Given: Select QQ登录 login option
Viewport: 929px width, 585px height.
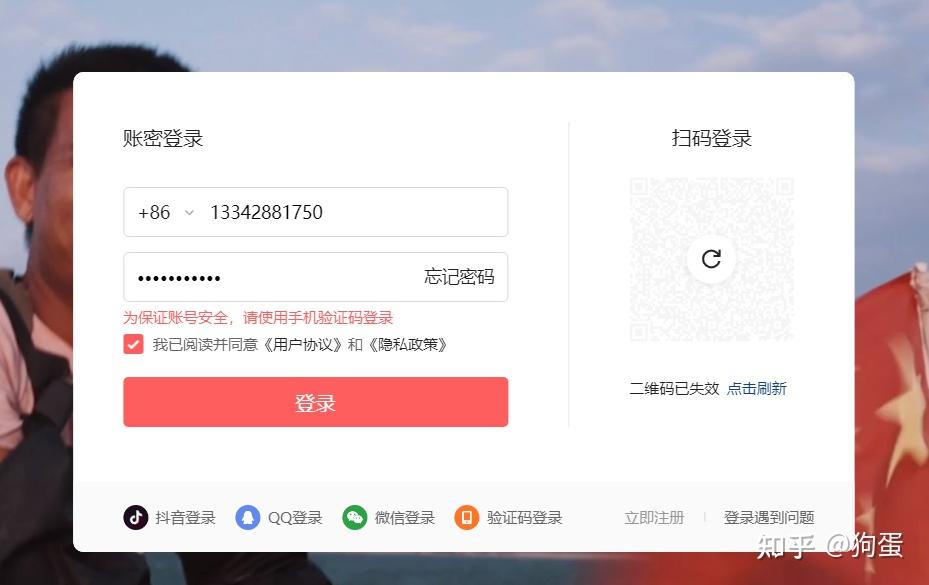Looking at the screenshot, I should pyautogui.click(x=279, y=517).
